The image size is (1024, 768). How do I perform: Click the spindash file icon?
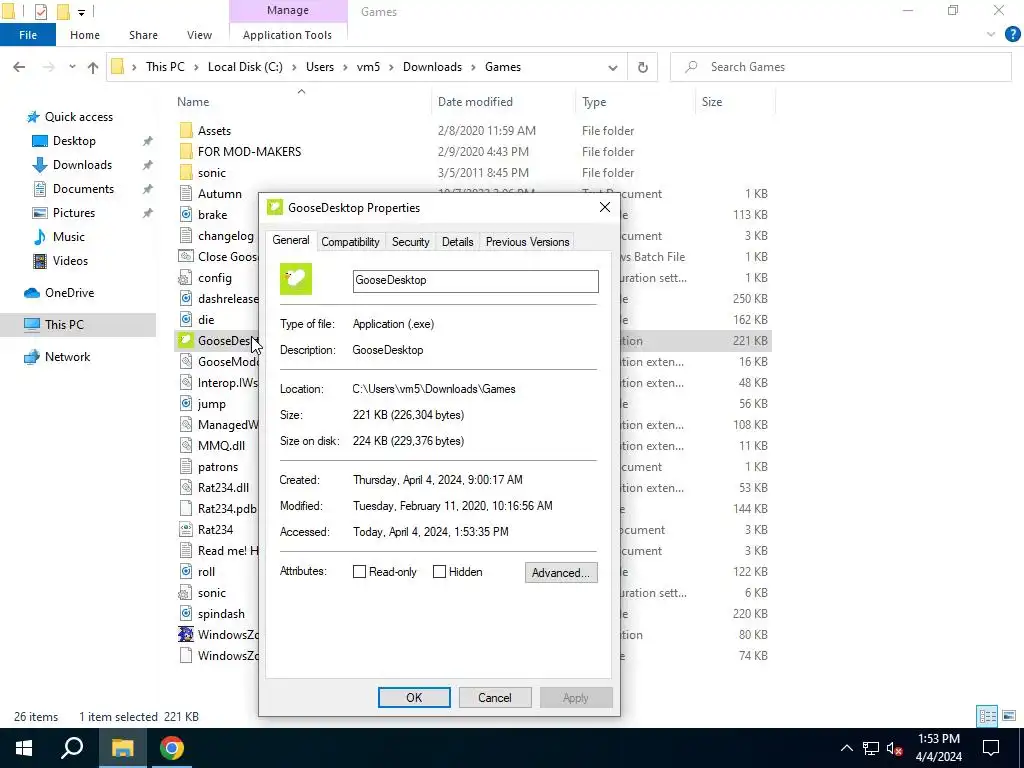(x=186, y=613)
